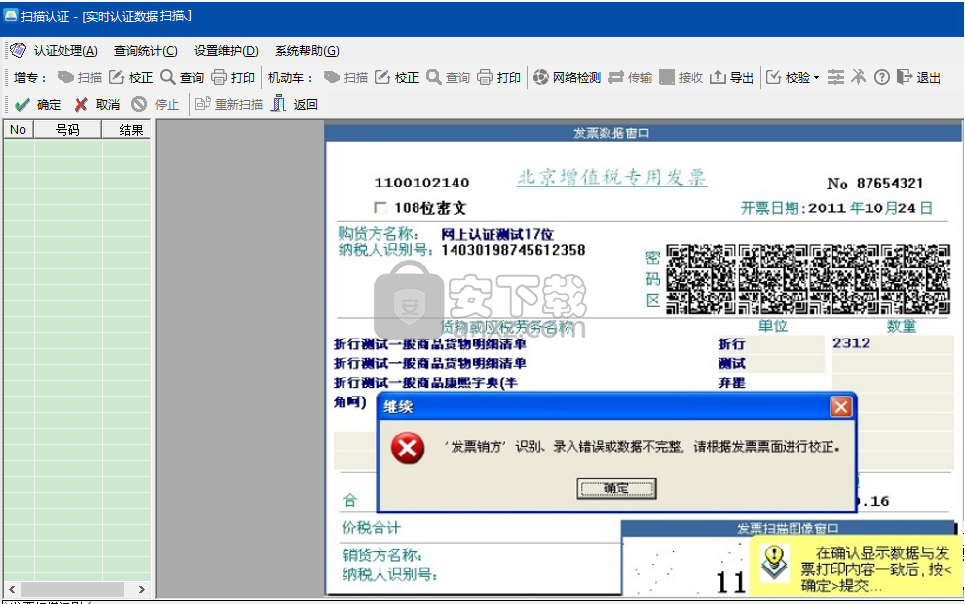Click 扫描 in the 机动车 toolbar group
Image resolution: width=965 pixels, height=604 pixels.
click(x=346, y=78)
